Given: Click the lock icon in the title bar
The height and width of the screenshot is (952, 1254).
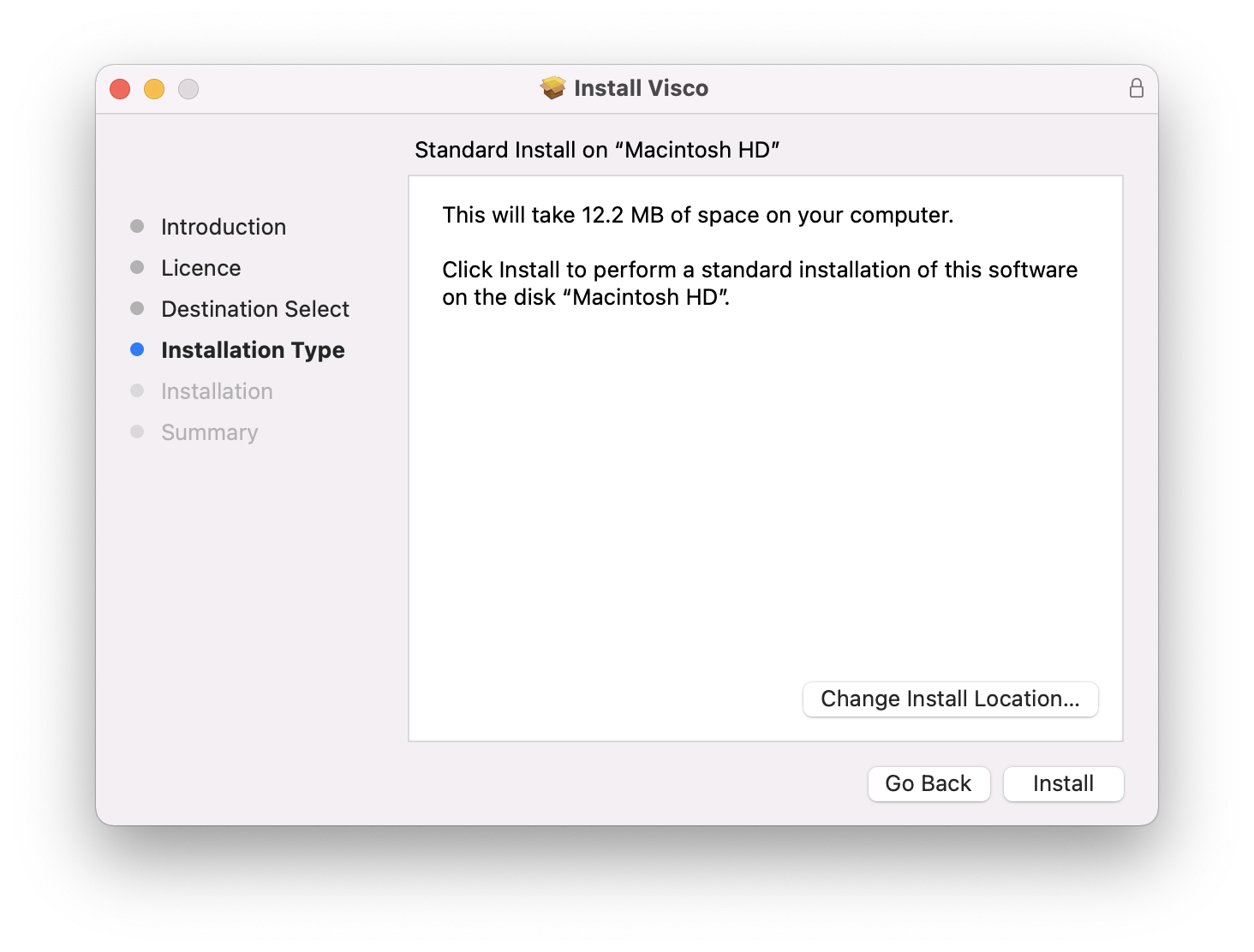Looking at the screenshot, I should [x=1137, y=88].
